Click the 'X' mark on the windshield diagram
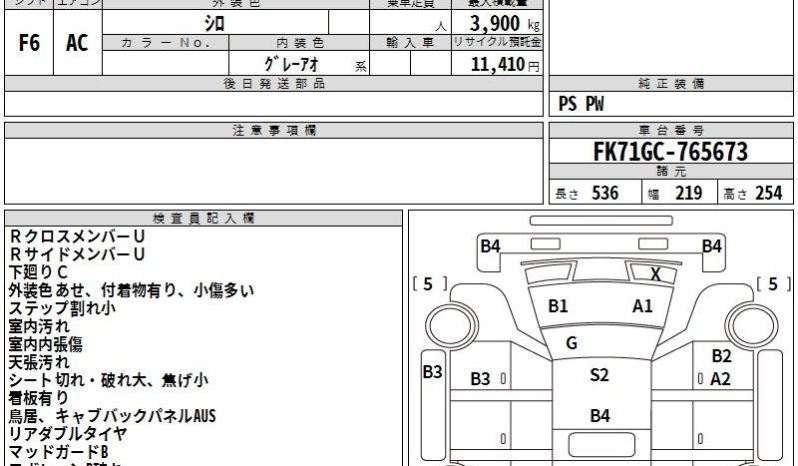 point(656,275)
